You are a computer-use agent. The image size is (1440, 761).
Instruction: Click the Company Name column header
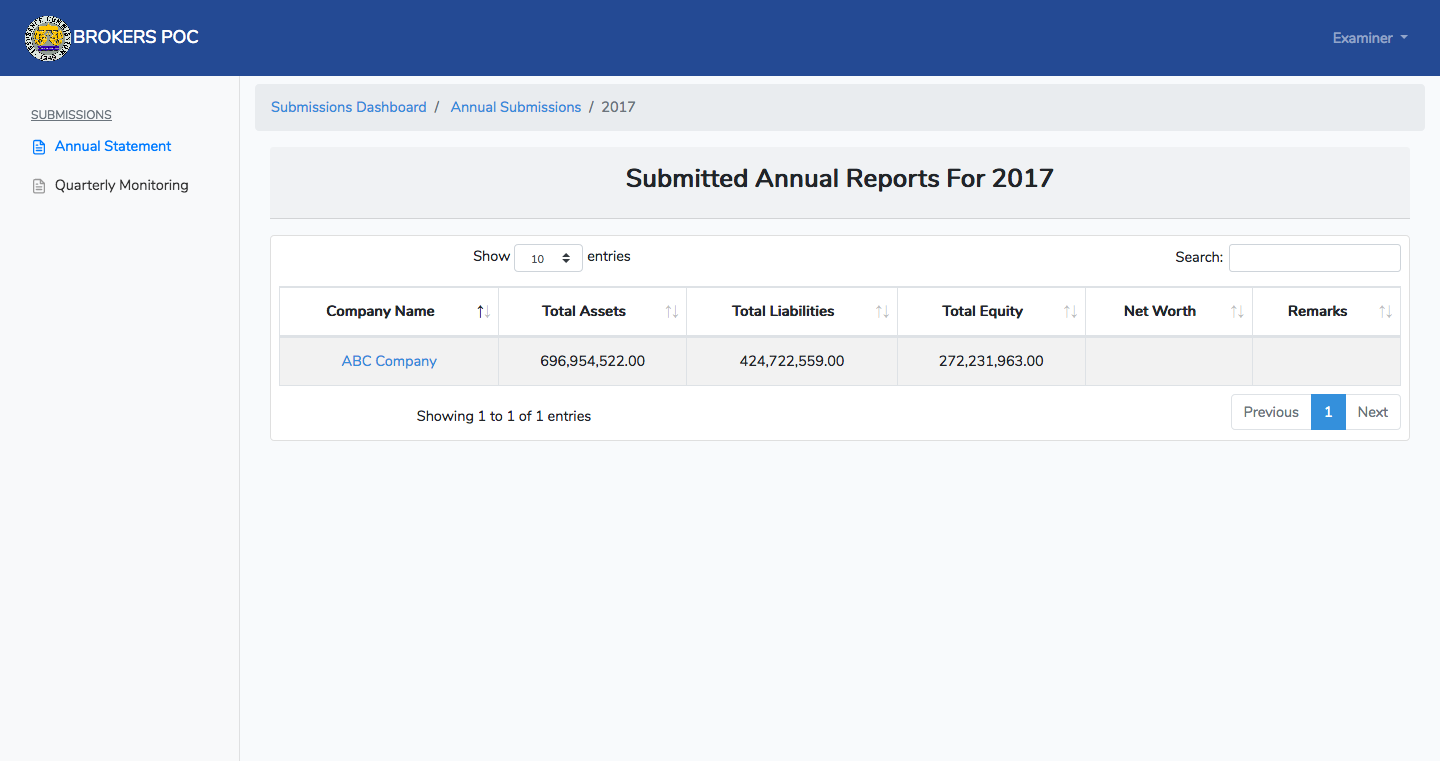click(389, 312)
